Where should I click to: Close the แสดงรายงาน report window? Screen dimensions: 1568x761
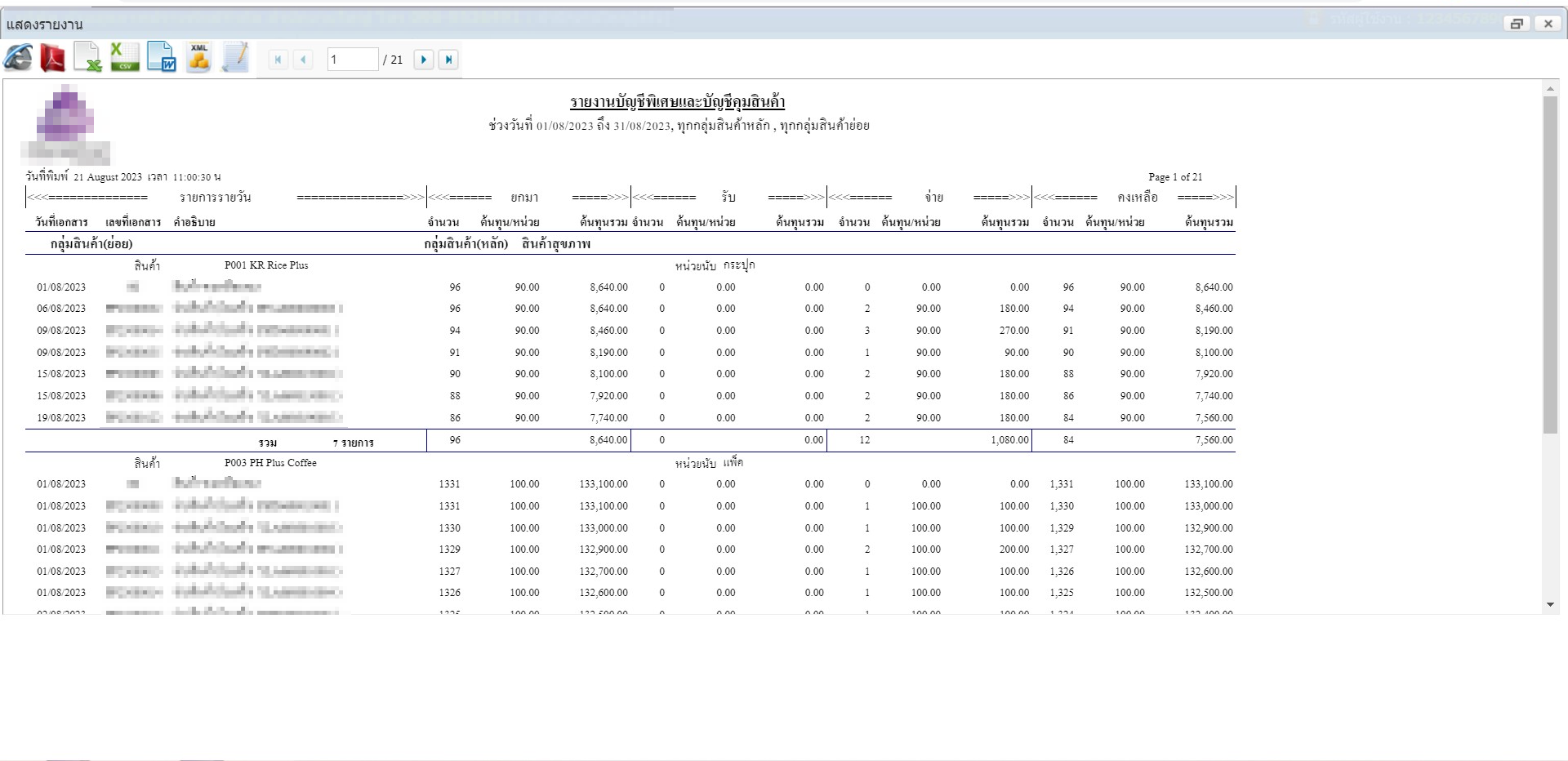[x=1548, y=24]
